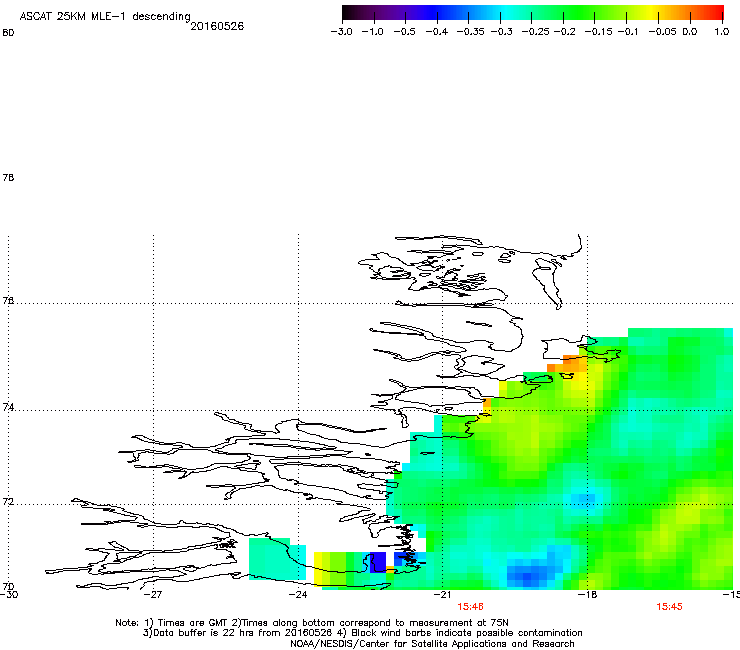740x650 pixels.
Task: Click the longitude label -24
Action: tap(298, 595)
